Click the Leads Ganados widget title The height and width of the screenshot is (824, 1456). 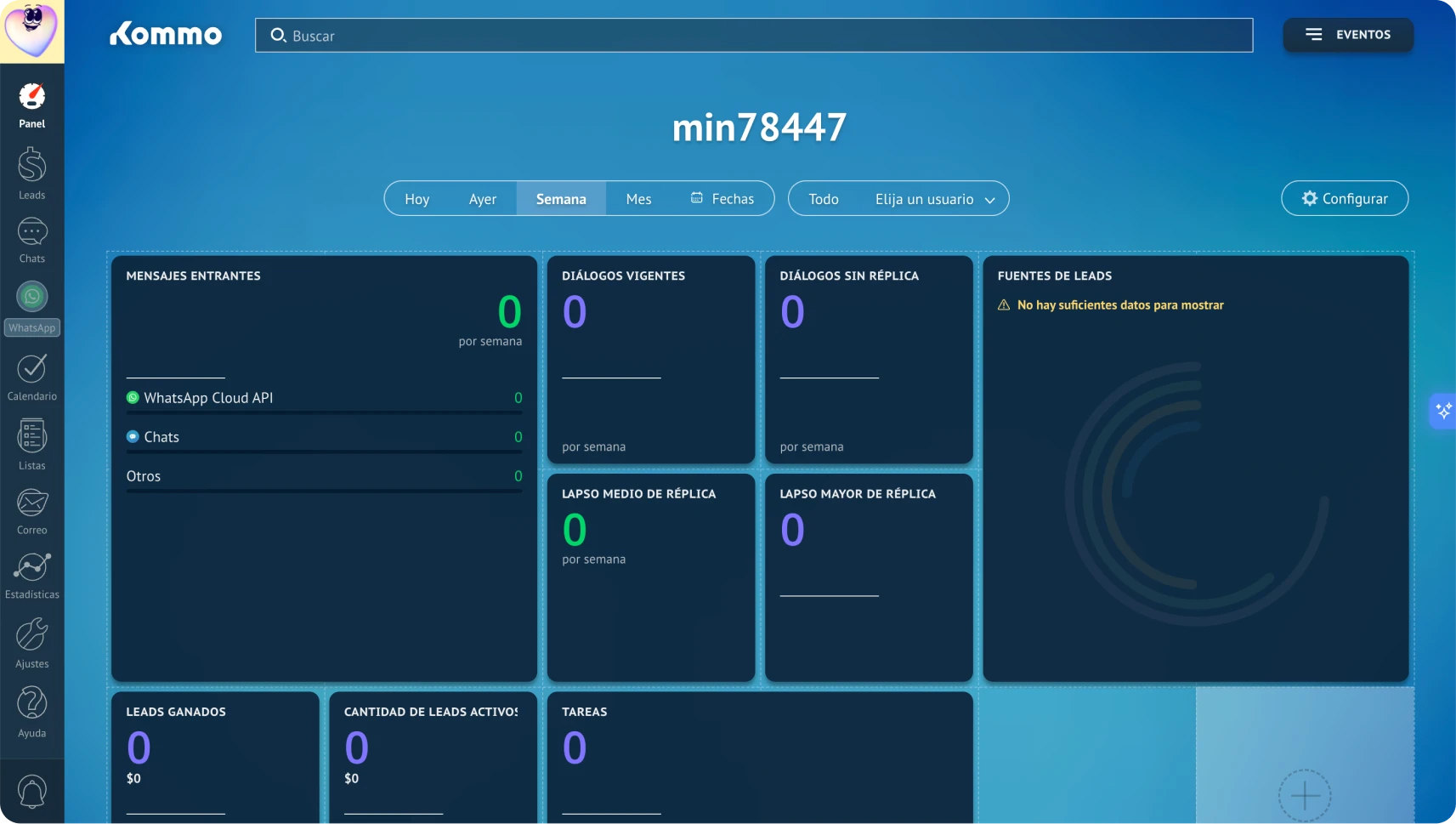pos(176,712)
